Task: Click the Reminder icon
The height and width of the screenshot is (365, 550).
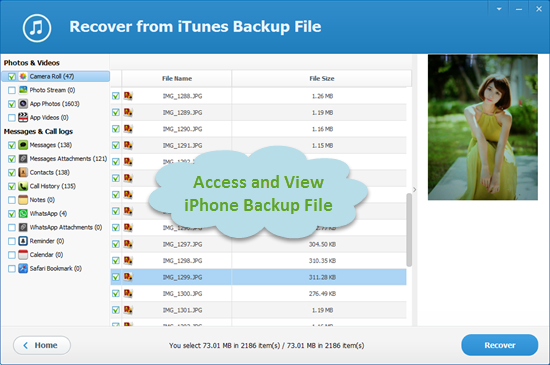Action: coord(23,241)
